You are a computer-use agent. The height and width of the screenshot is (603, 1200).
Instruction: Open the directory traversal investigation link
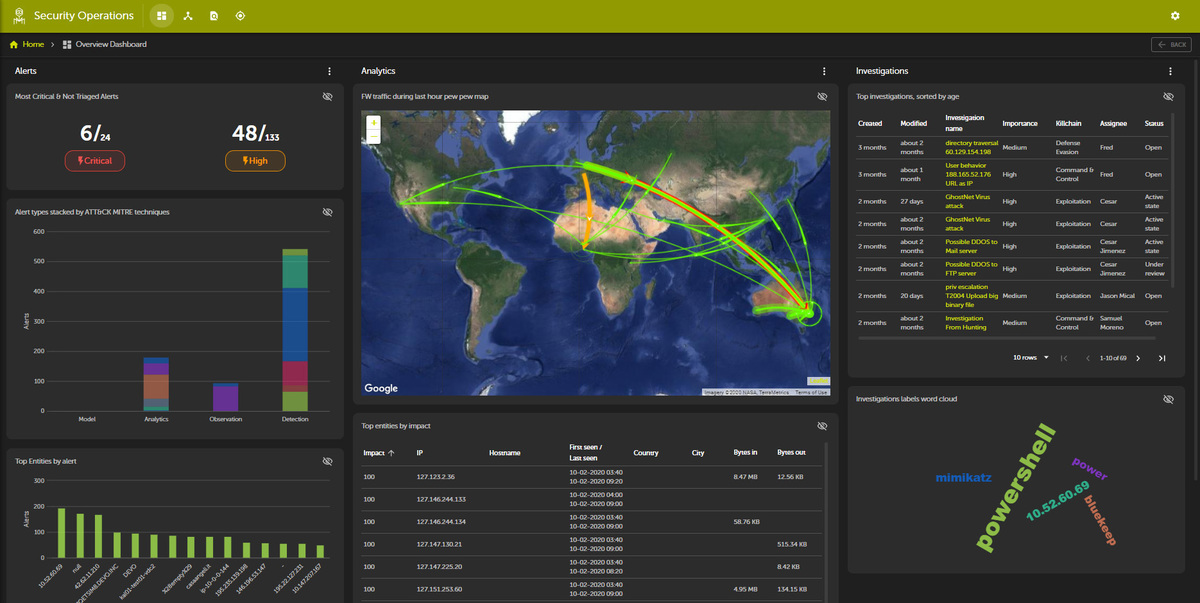(970, 146)
